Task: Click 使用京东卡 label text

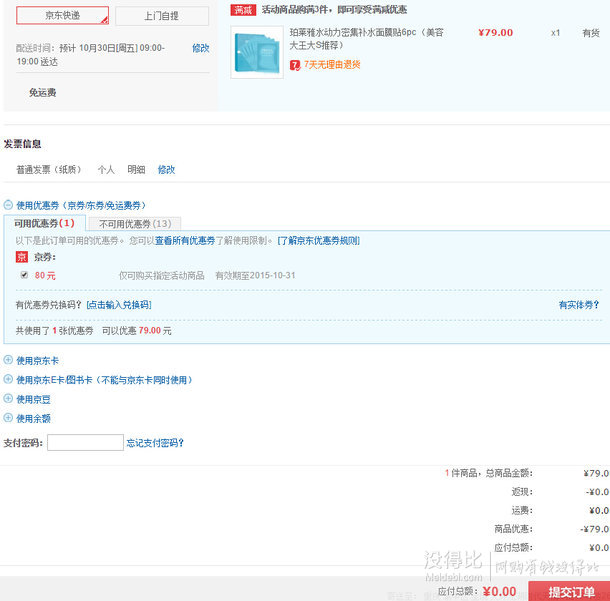Action: tap(37, 361)
